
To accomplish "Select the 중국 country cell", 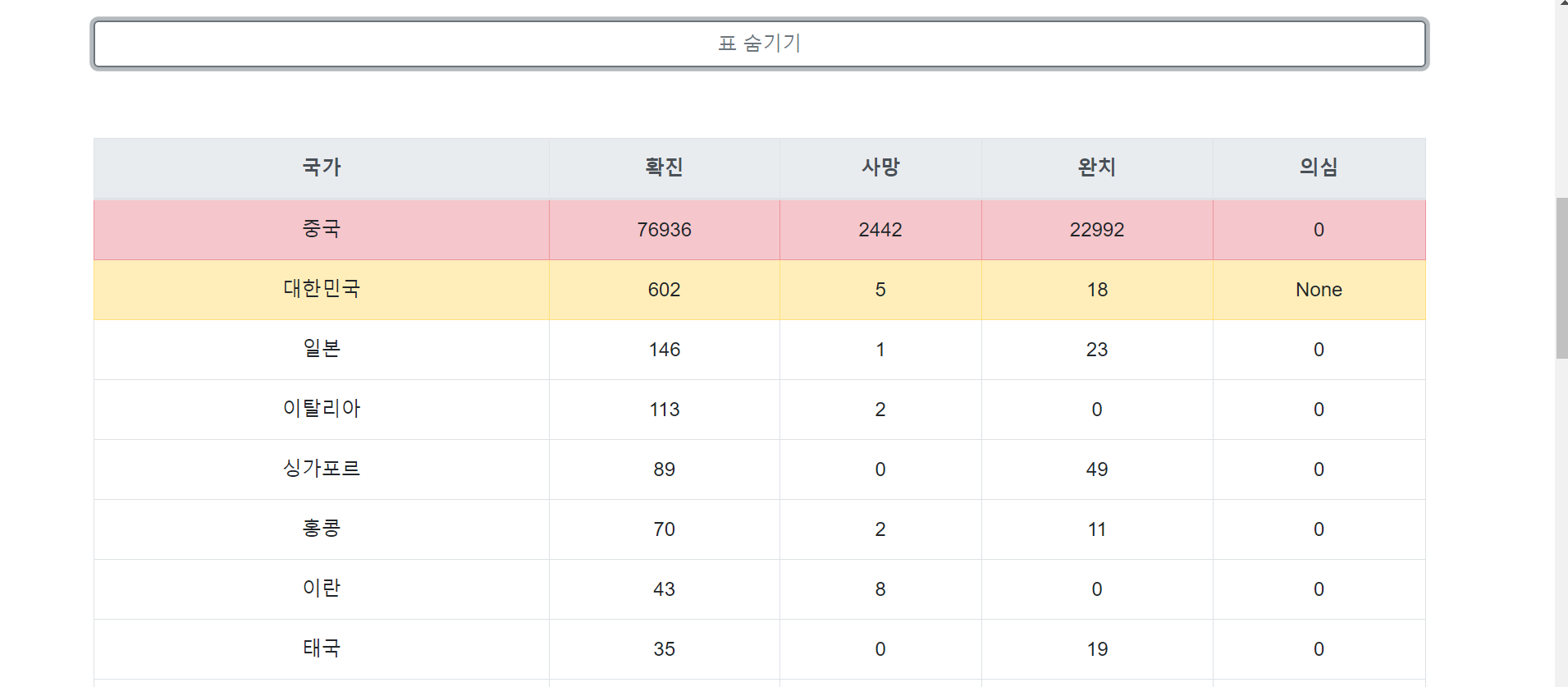I will [322, 230].
